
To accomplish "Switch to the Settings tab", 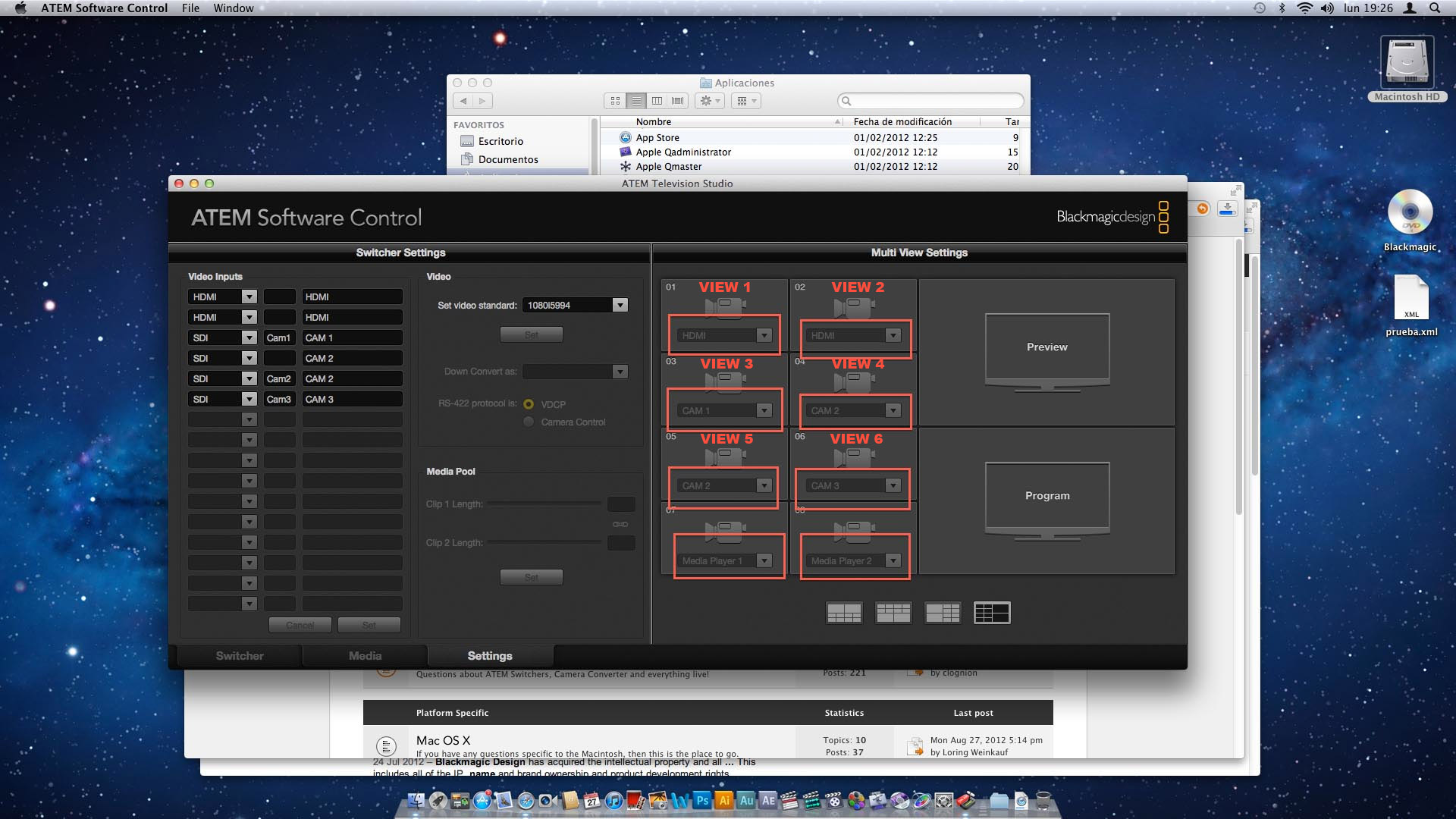I will (490, 656).
